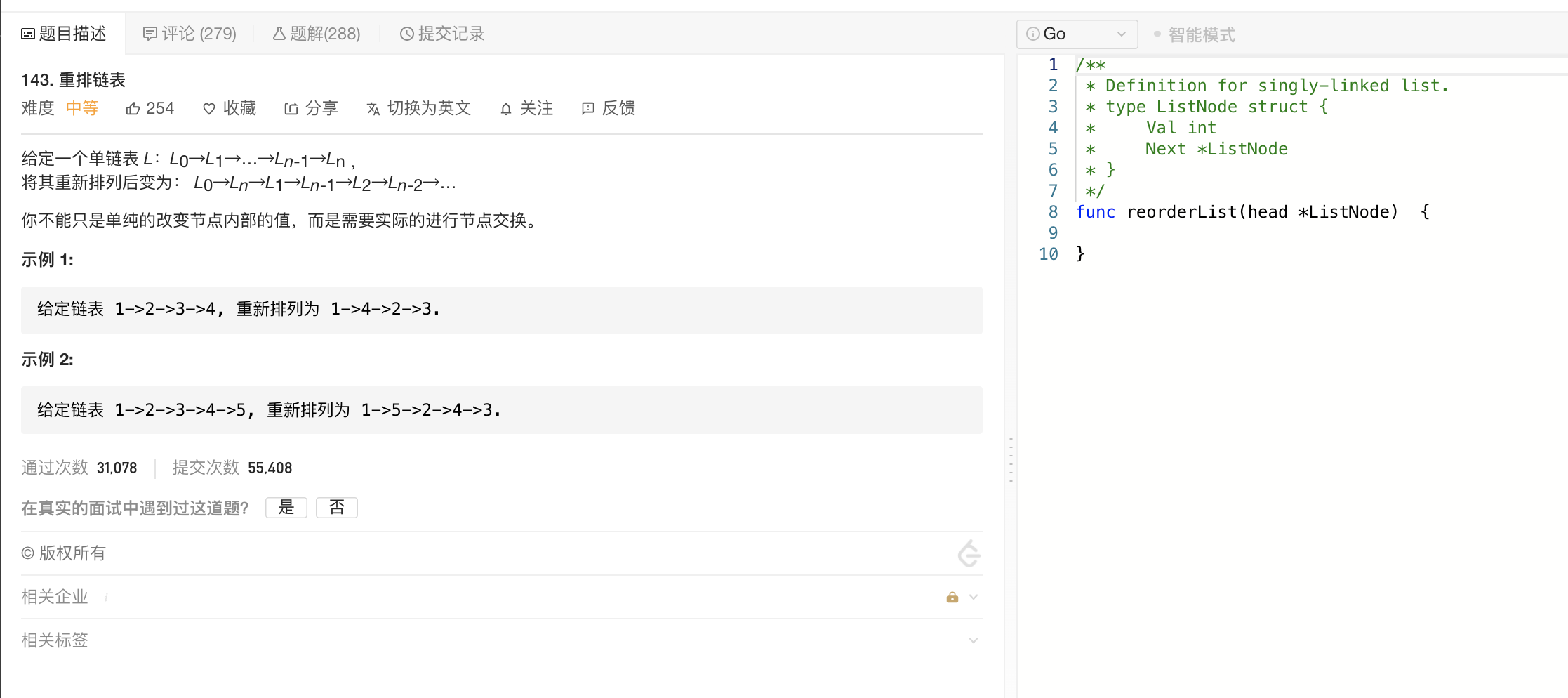This screenshot has width=1568, height=698.
Task: Expand the 相关企业 section
Action: click(973, 597)
